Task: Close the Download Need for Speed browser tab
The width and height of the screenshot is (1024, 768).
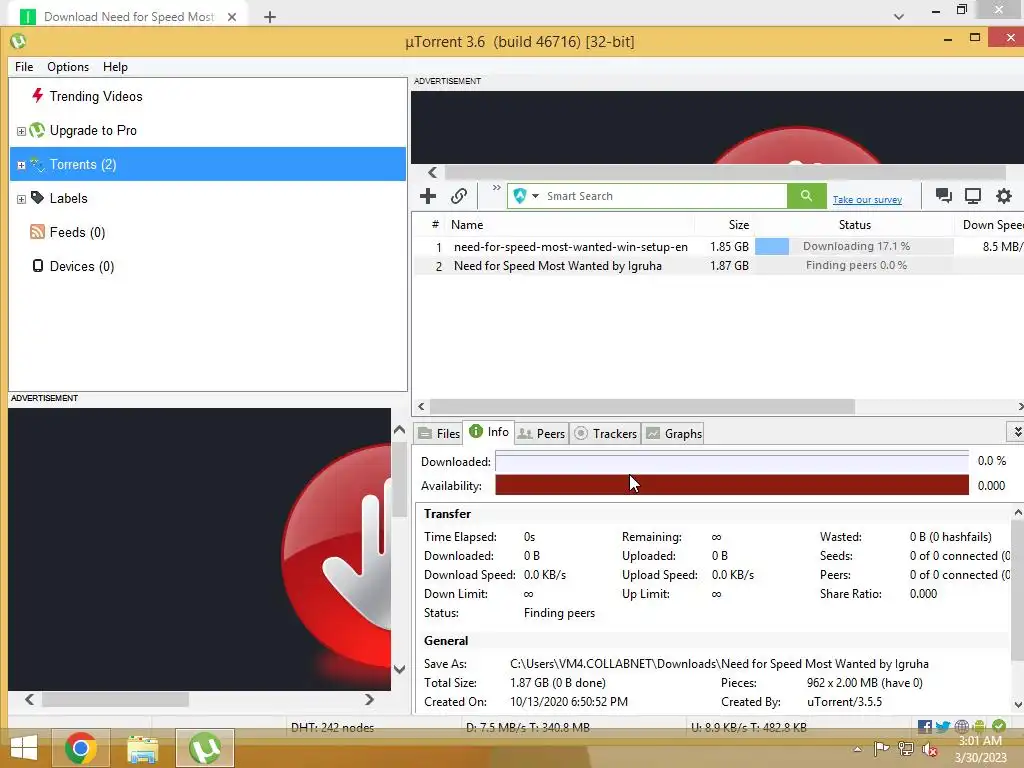Action: tap(232, 17)
